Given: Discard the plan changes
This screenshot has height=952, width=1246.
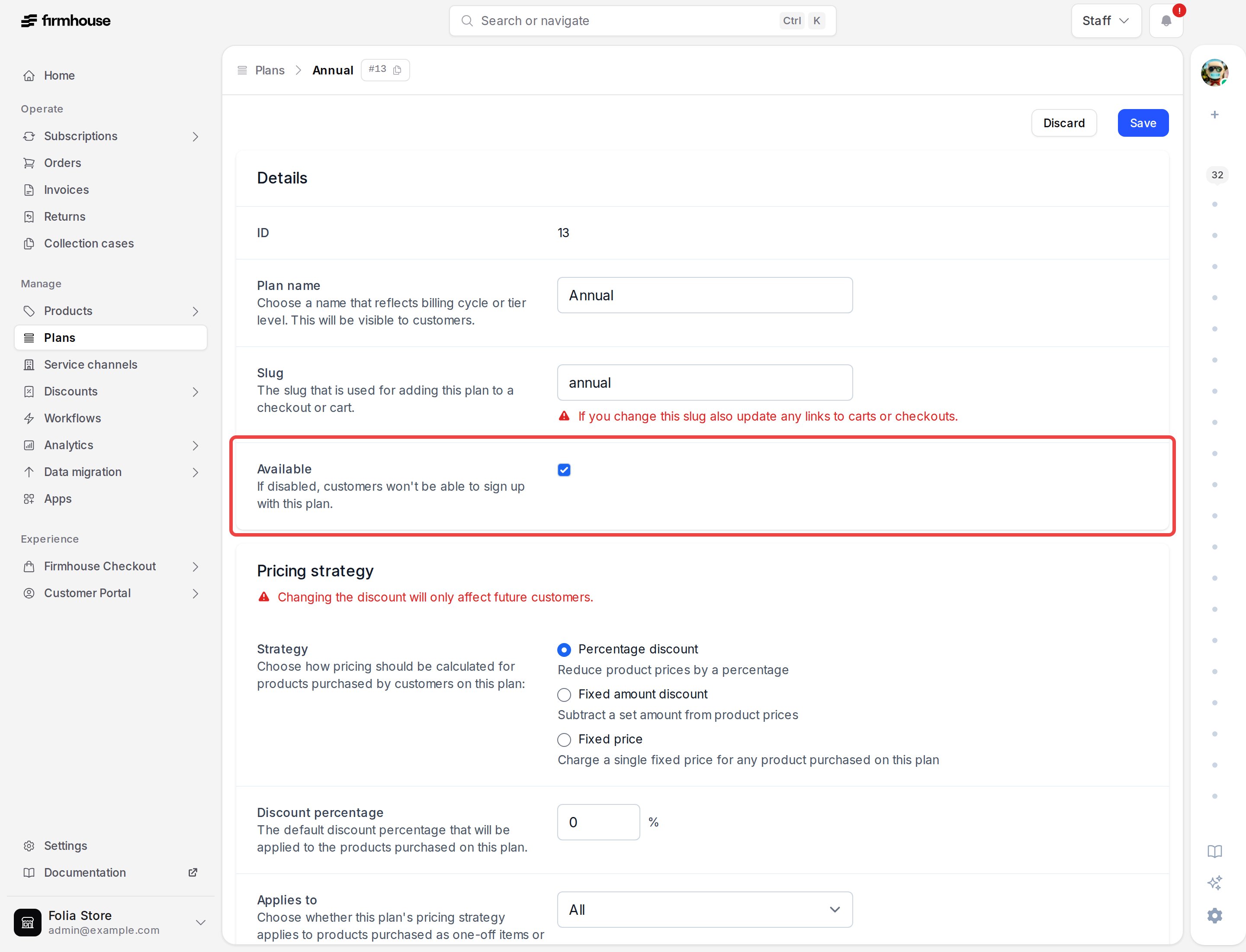Looking at the screenshot, I should point(1063,123).
